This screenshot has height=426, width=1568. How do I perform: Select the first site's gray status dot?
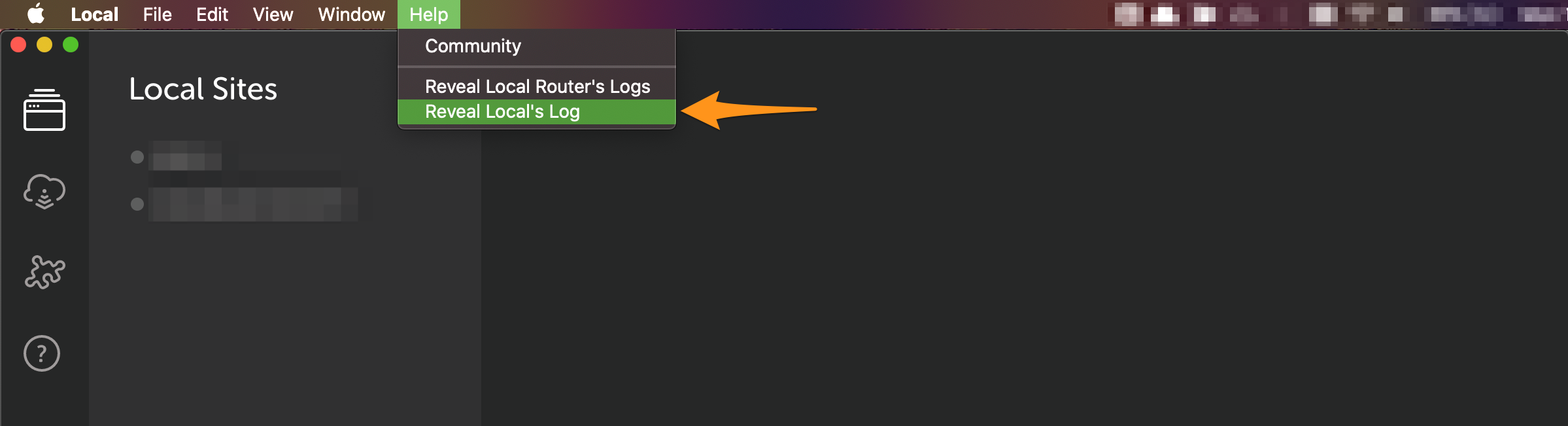tap(137, 157)
